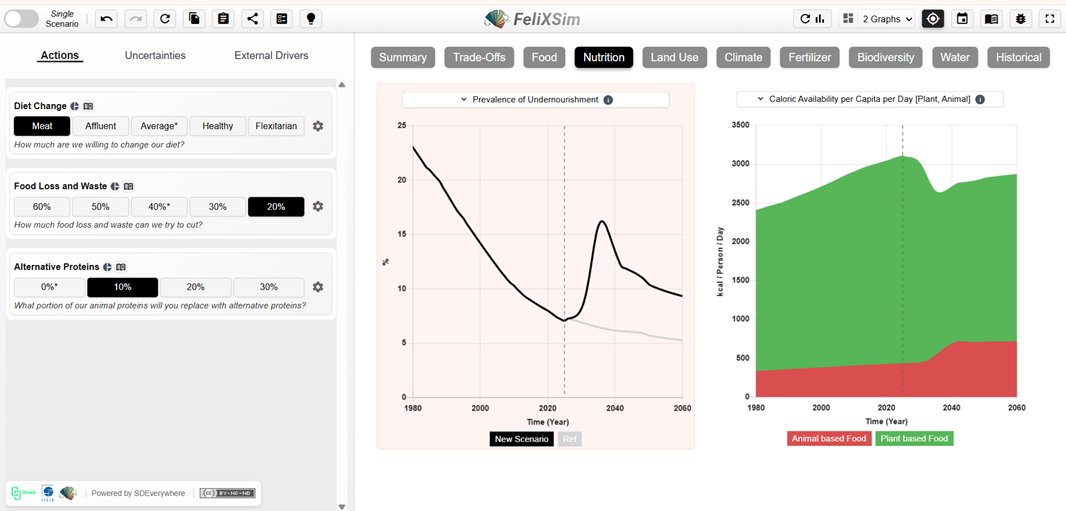Click the Plant based Food legend swatch
This screenshot has height=511, width=1066.
[x=914, y=439]
